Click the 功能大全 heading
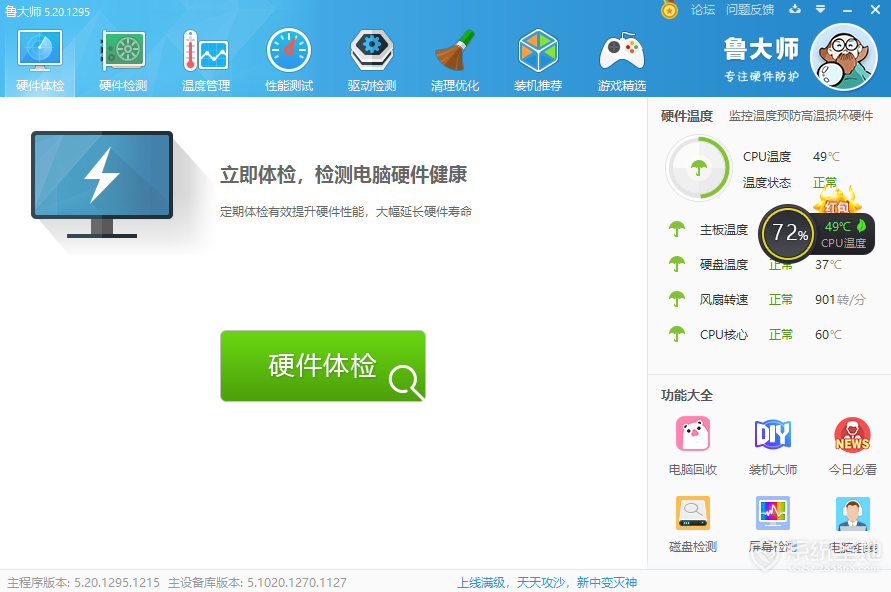891x592 pixels. (x=686, y=395)
